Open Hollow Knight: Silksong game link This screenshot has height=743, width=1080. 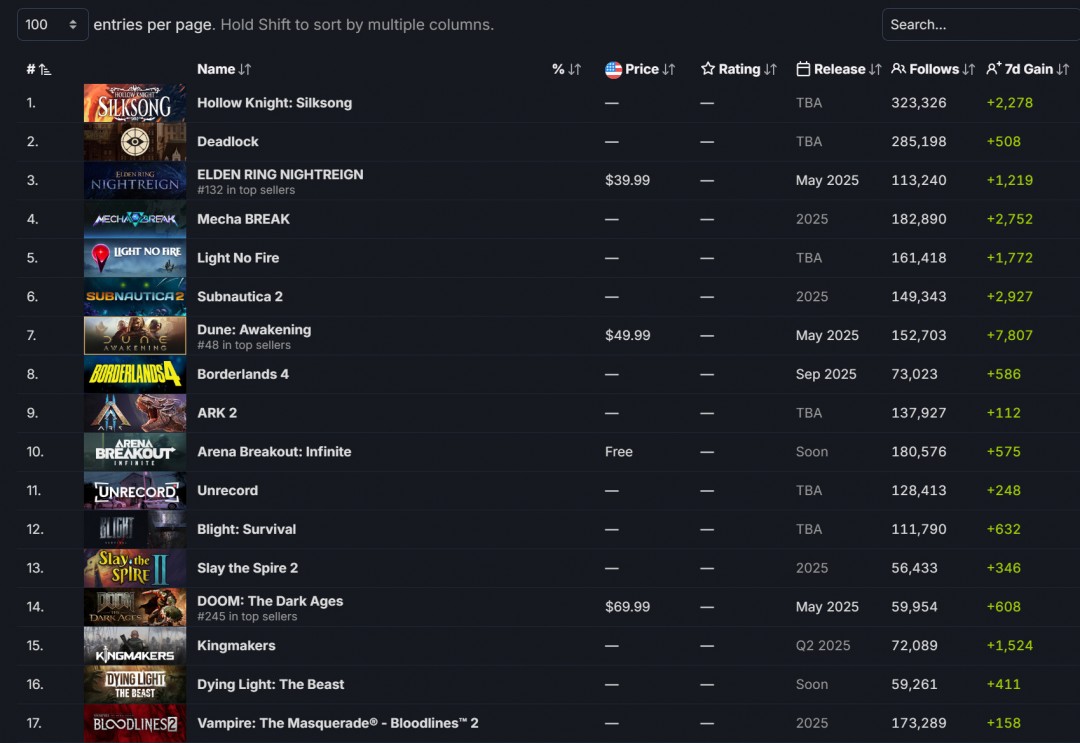pyautogui.click(x=274, y=103)
